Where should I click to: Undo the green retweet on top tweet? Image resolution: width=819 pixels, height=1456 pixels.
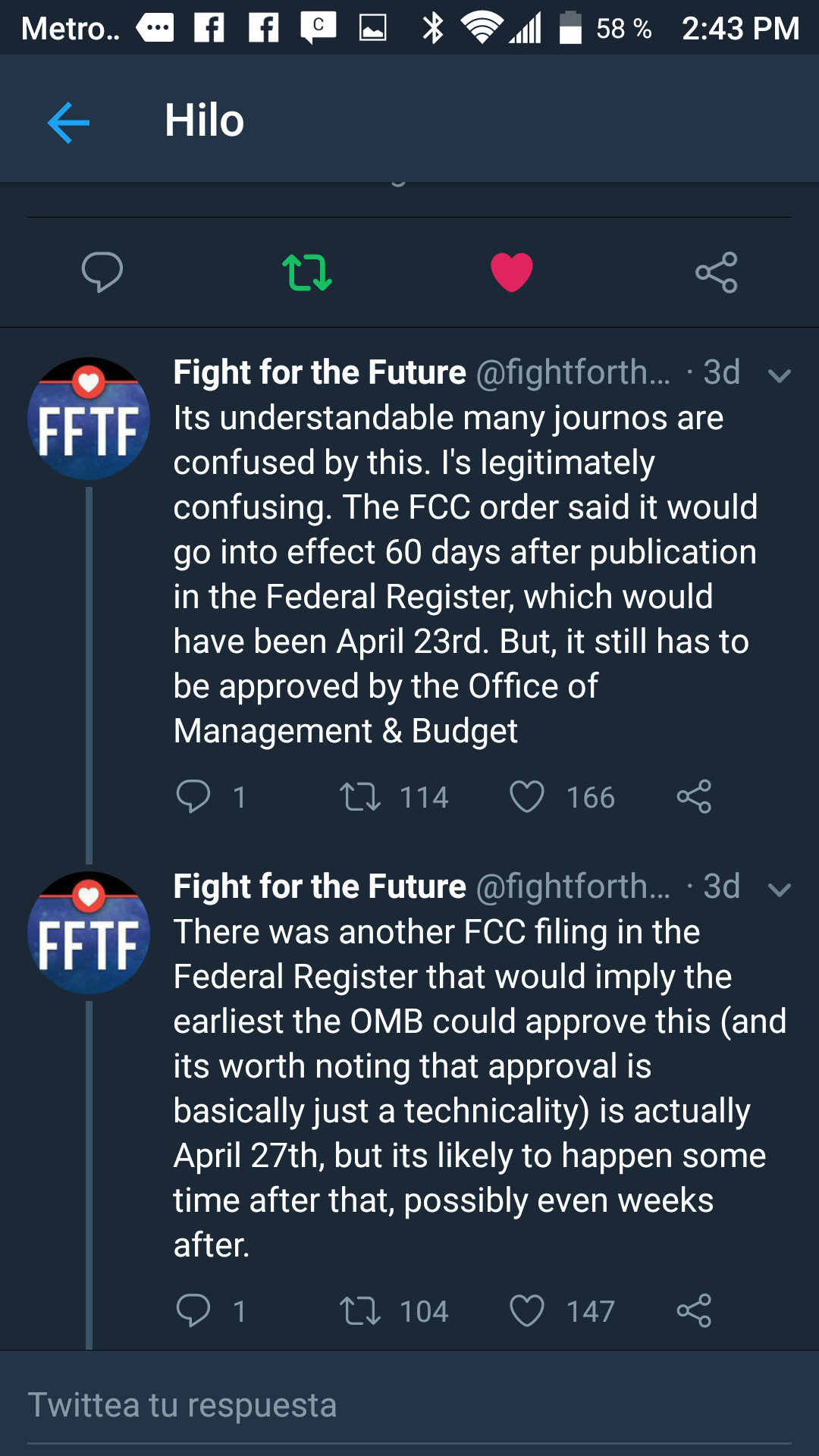pos(307,272)
